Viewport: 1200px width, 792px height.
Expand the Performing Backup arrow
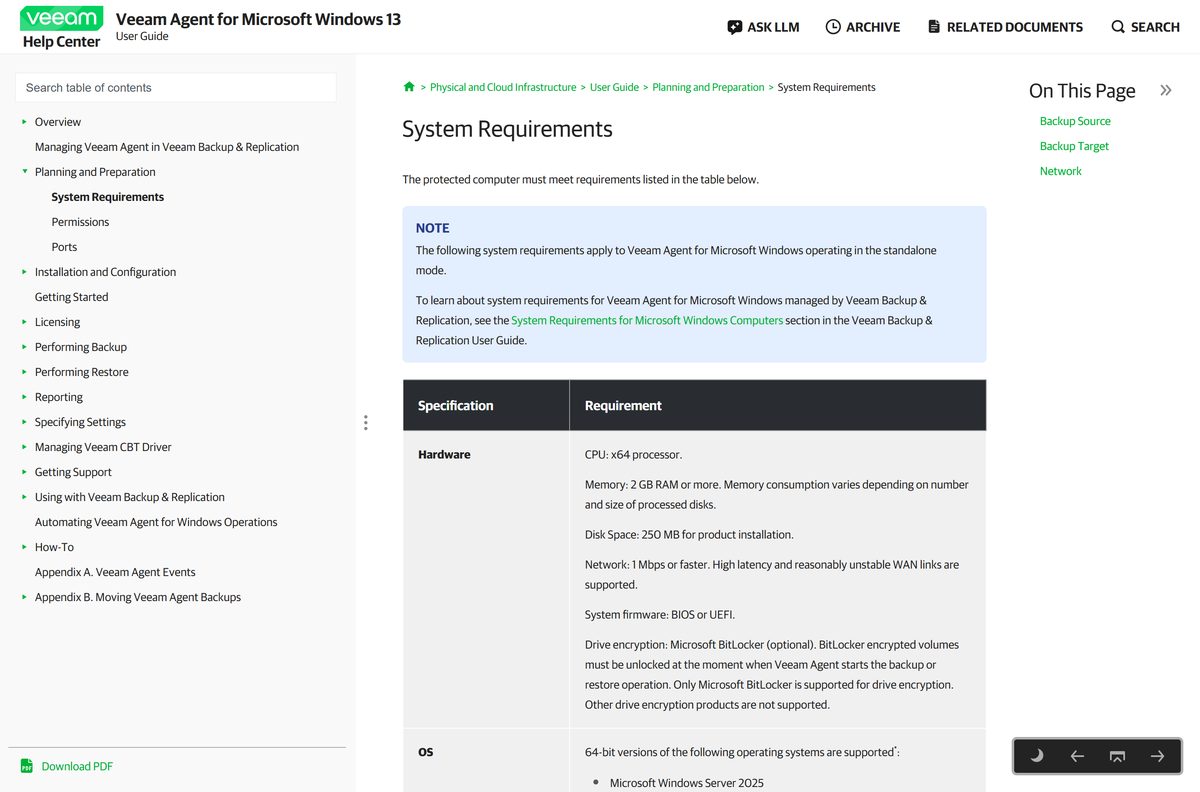coord(25,347)
